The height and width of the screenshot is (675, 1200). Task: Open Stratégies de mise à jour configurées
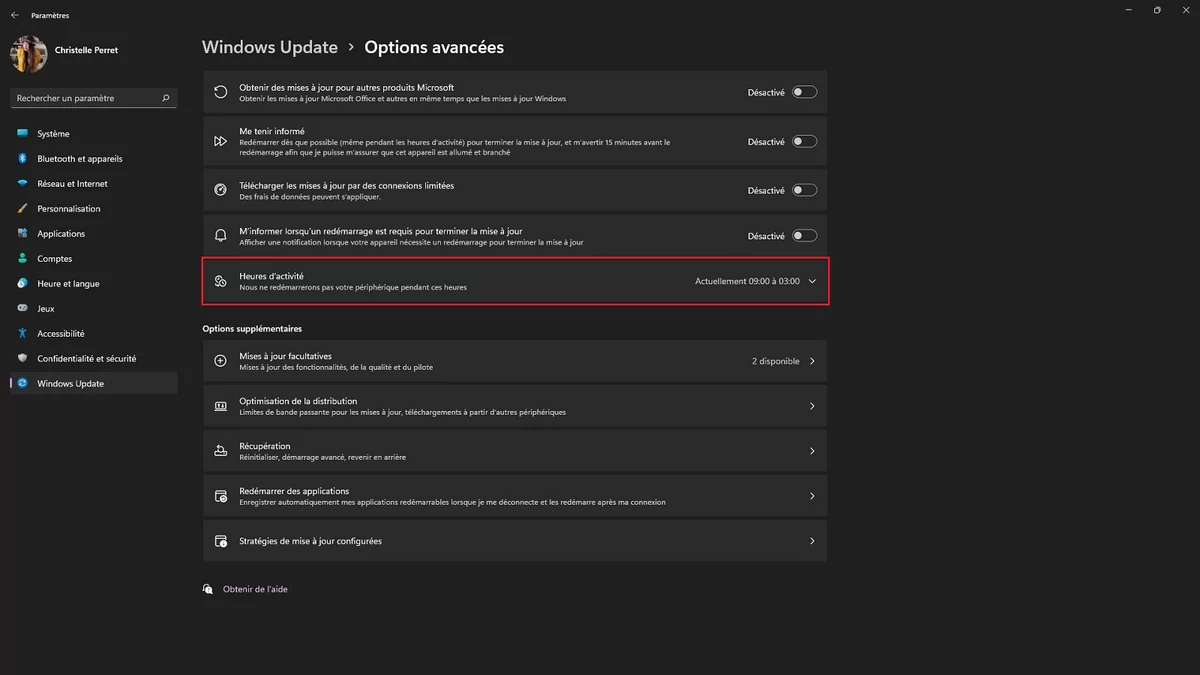(515, 541)
